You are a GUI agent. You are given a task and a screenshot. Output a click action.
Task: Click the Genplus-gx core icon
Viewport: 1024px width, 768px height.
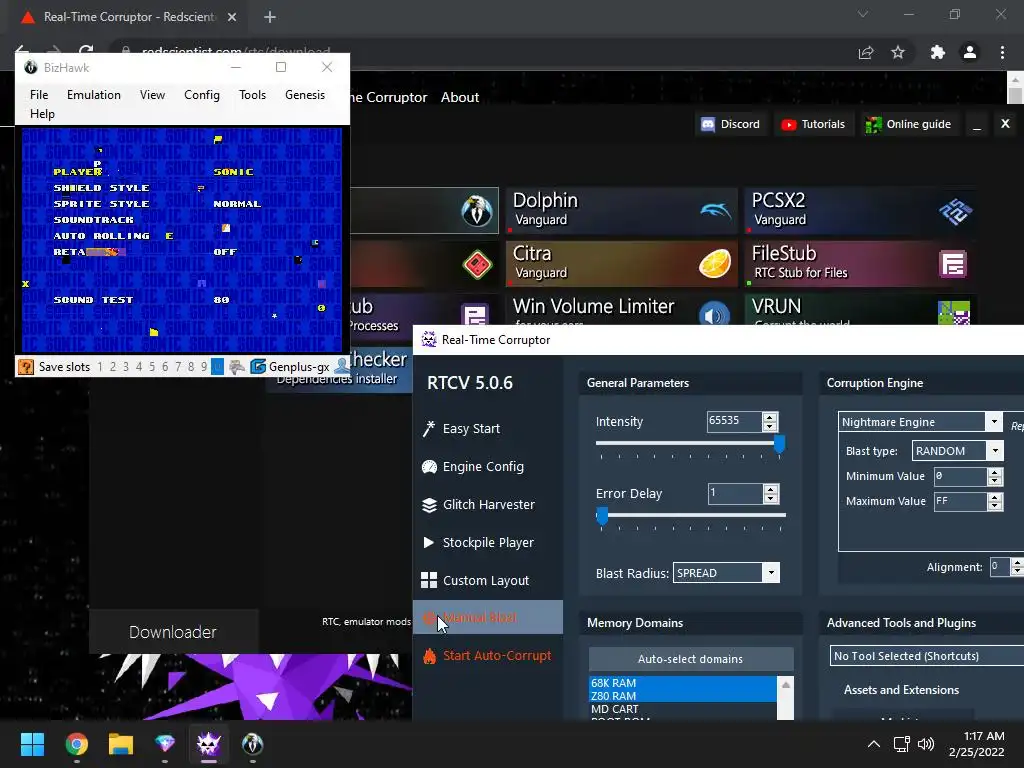(x=258, y=366)
